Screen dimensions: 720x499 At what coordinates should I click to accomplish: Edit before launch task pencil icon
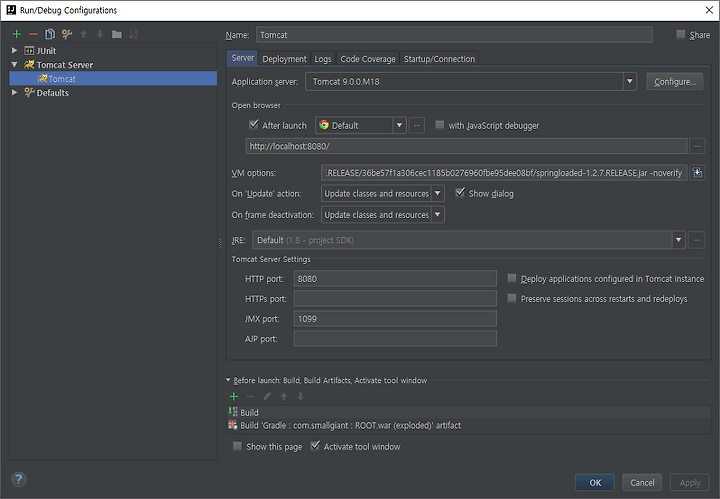[267, 396]
